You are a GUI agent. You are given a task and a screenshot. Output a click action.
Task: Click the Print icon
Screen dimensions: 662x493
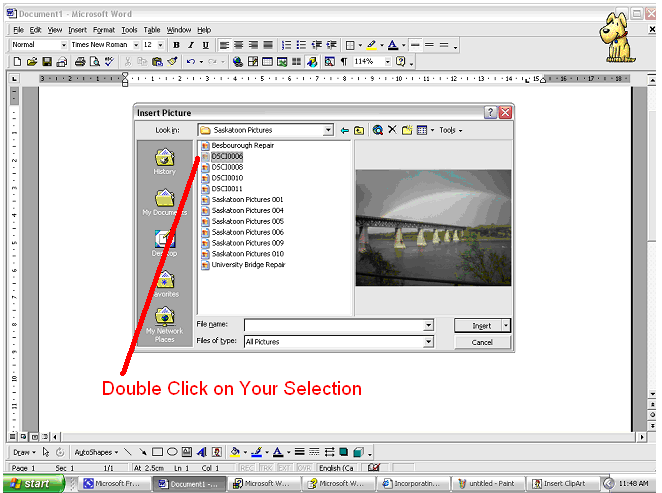(80, 62)
